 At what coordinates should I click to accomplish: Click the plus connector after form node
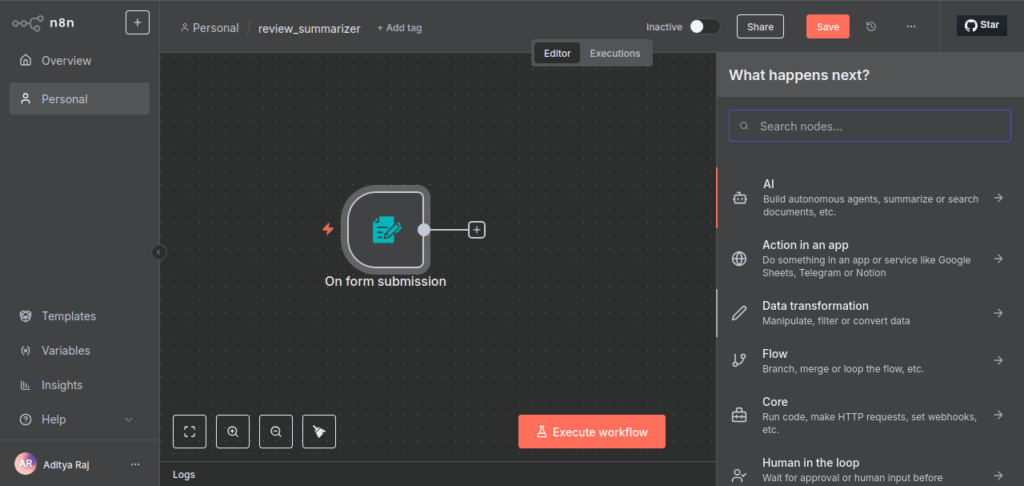477,230
